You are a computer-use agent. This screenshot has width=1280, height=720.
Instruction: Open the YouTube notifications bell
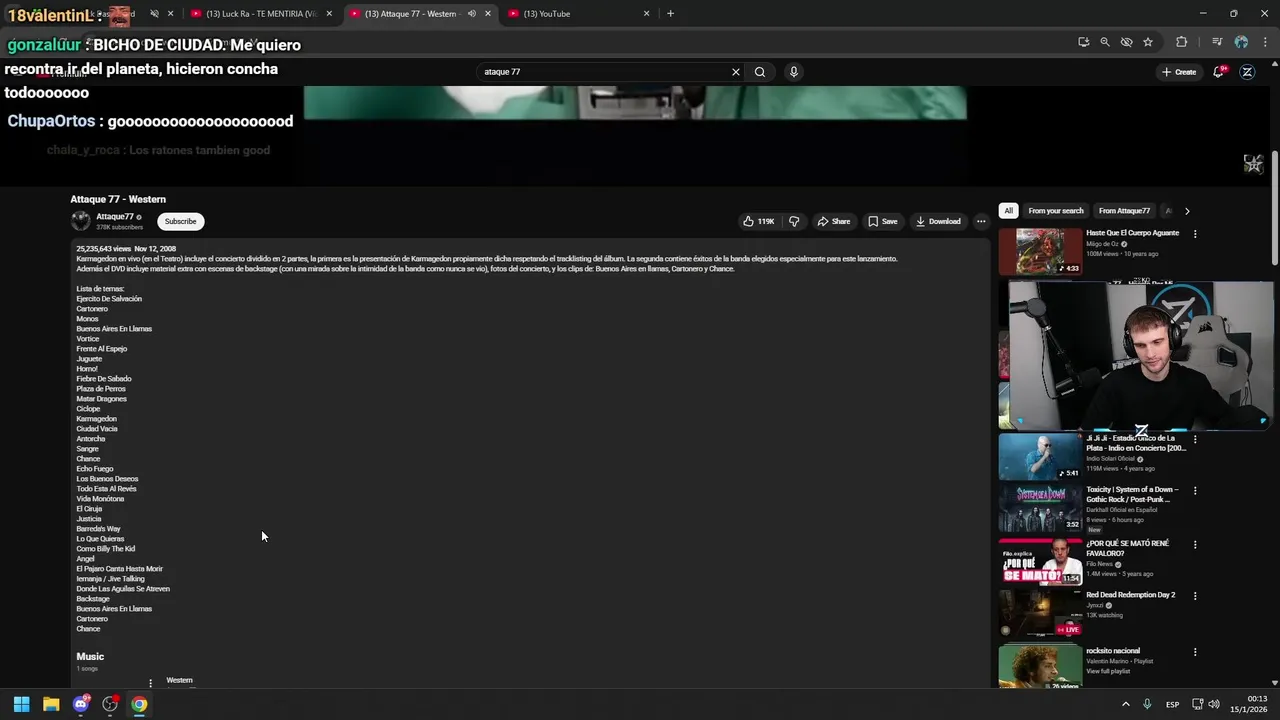[1219, 72]
